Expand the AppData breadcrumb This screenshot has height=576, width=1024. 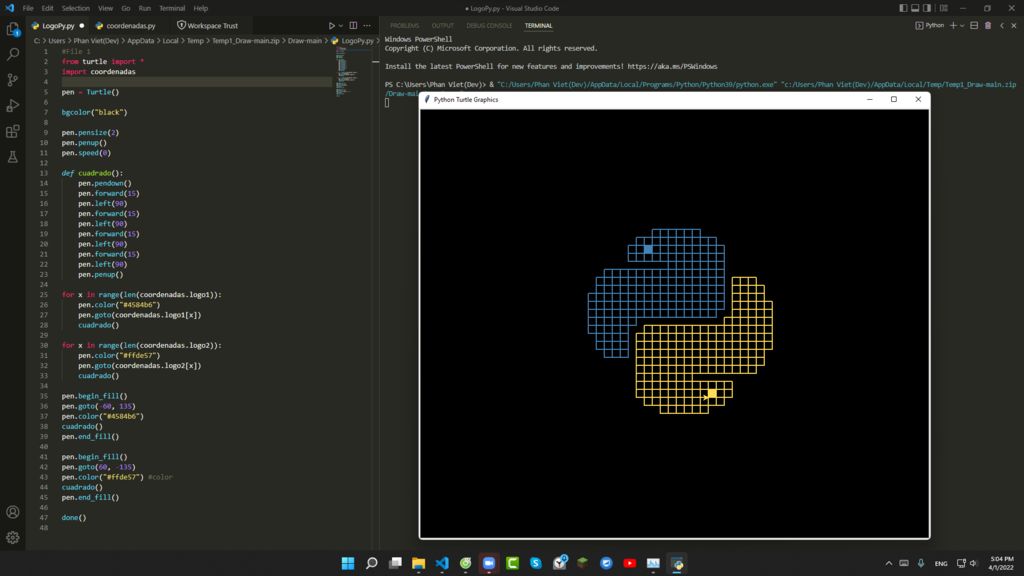point(140,40)
